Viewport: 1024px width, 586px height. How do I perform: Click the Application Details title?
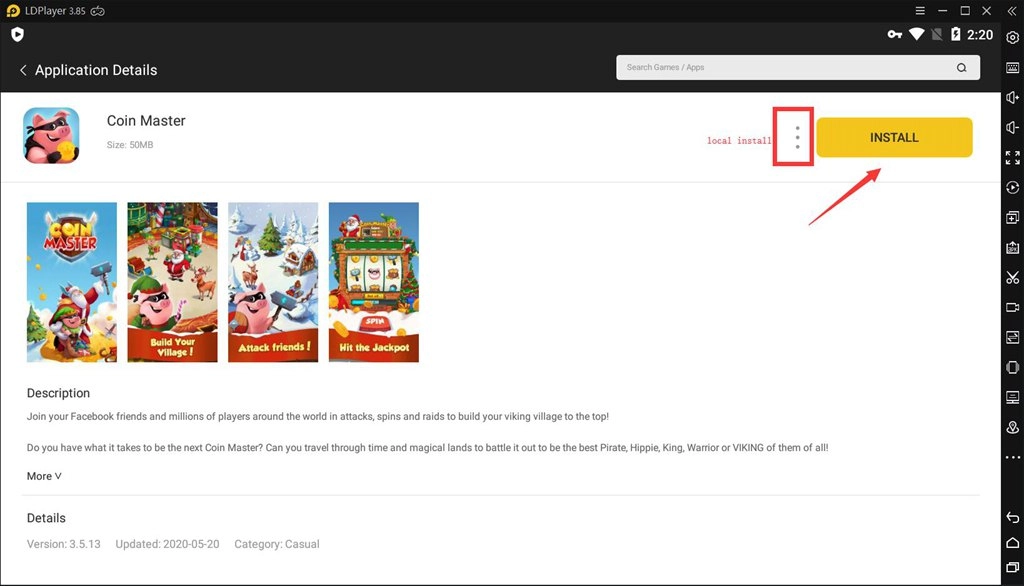tap(96, 70)
